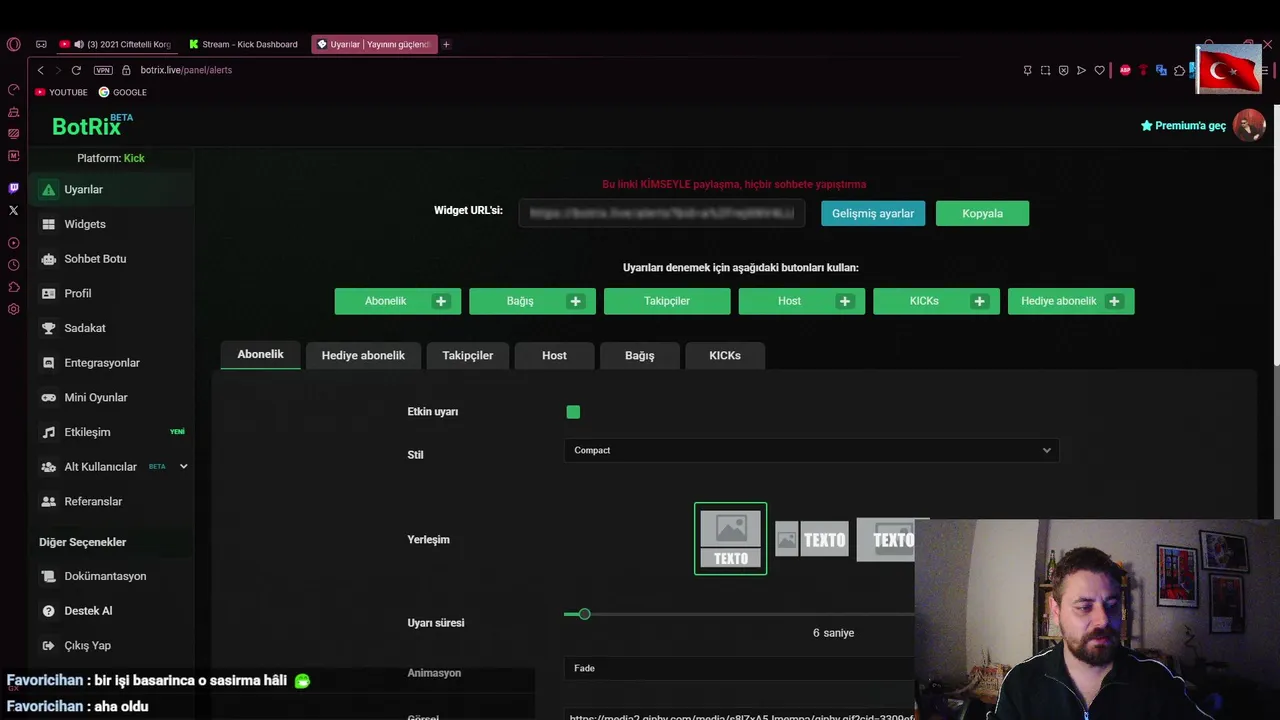Open the extensions puzzle icon in toolbar
The width and height of the screenshot is (1280, 720).
(1179, 70)
